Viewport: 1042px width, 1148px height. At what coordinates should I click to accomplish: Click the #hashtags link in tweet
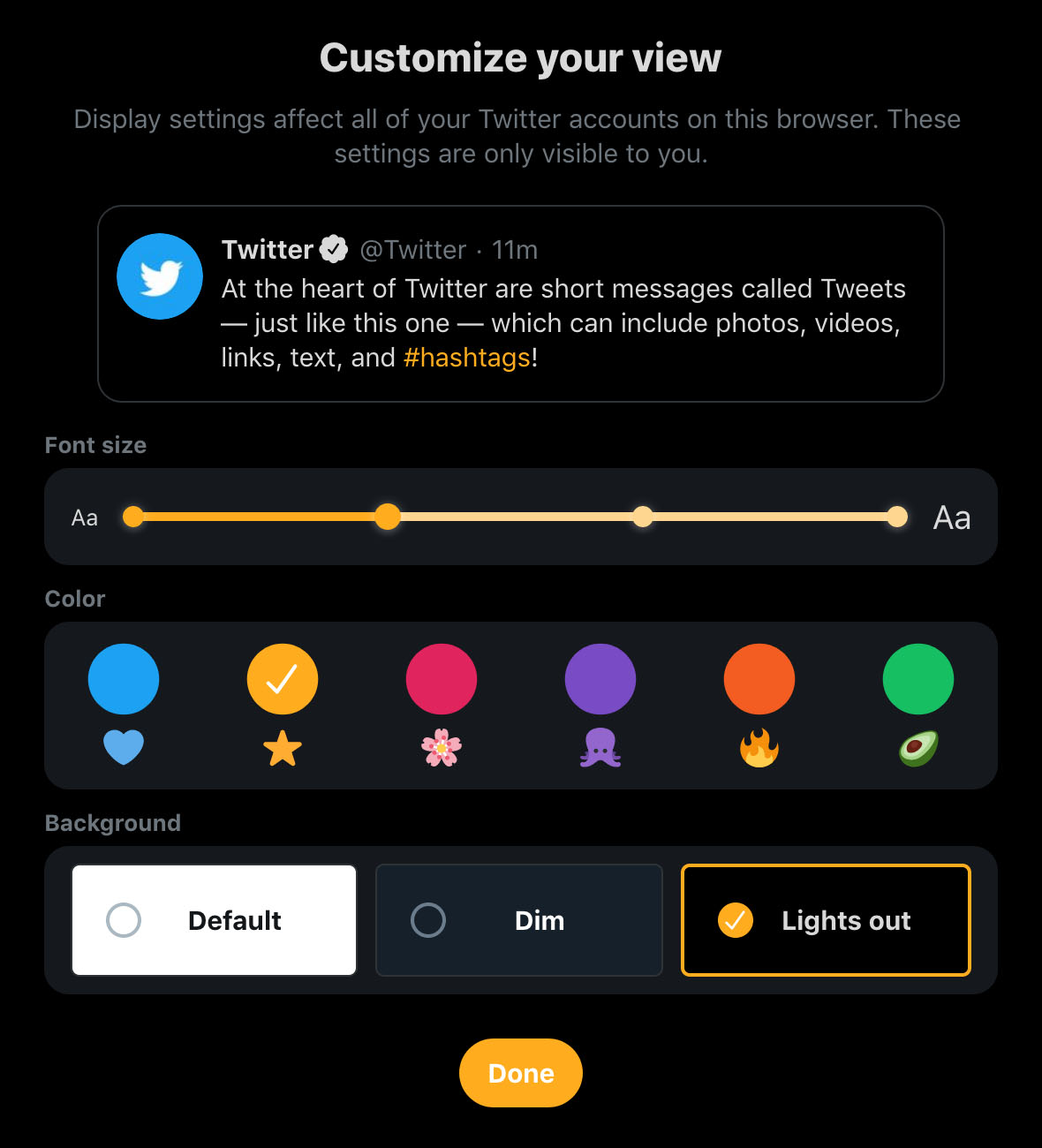(x=467, y=358)
